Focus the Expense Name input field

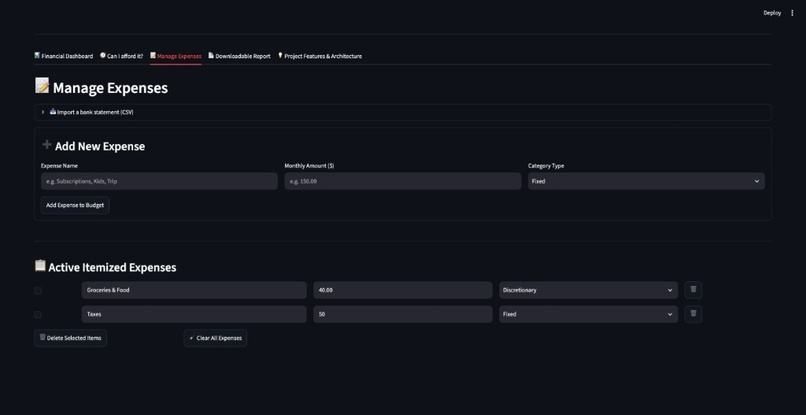coord(159,181)
